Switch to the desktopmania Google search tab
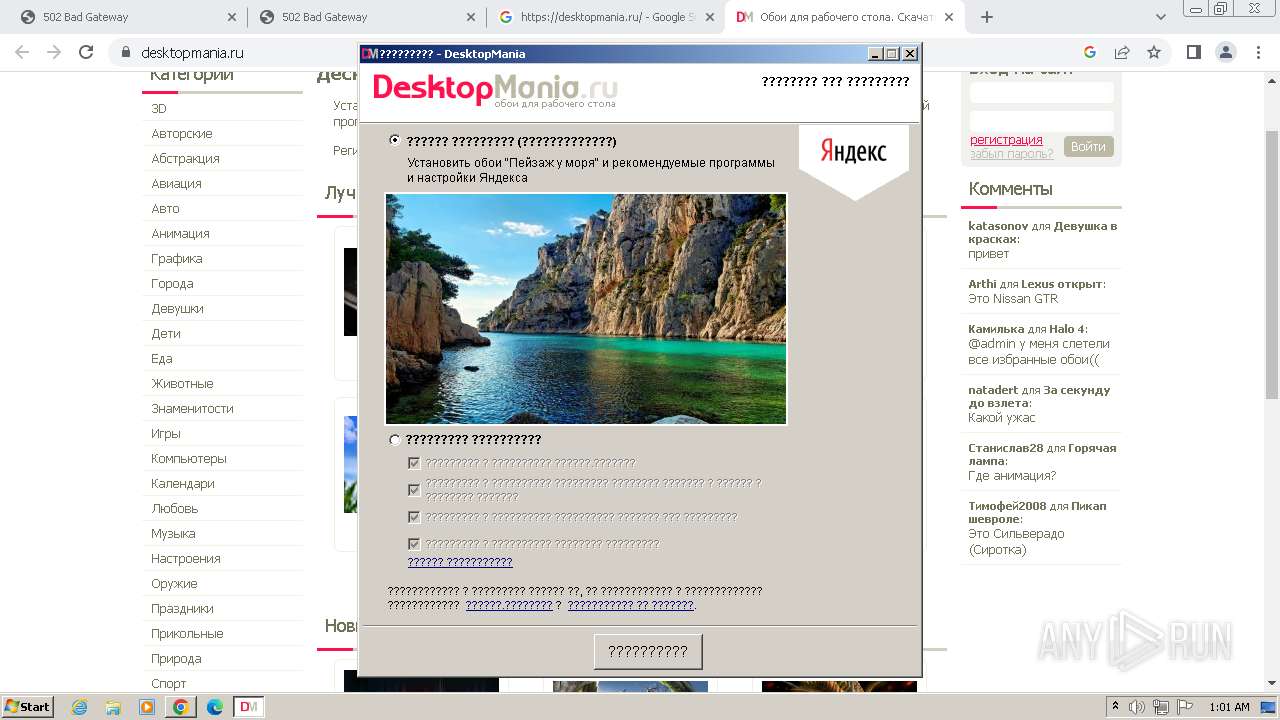The image size is (1280, 720). click(608, 17)
